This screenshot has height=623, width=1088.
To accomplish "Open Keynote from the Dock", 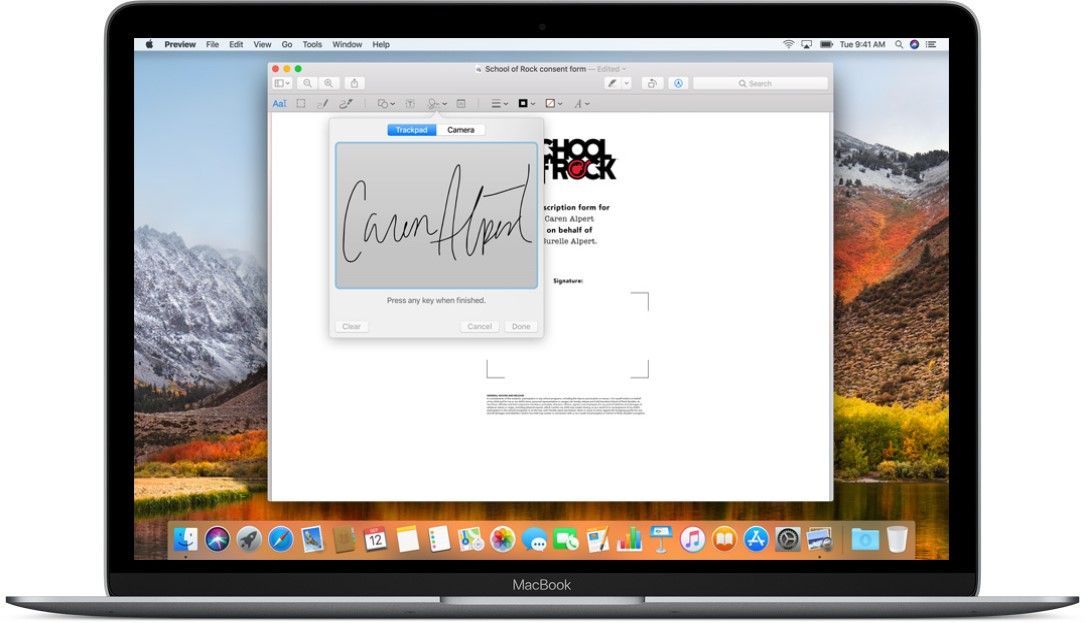I will [x=661, y=538].
